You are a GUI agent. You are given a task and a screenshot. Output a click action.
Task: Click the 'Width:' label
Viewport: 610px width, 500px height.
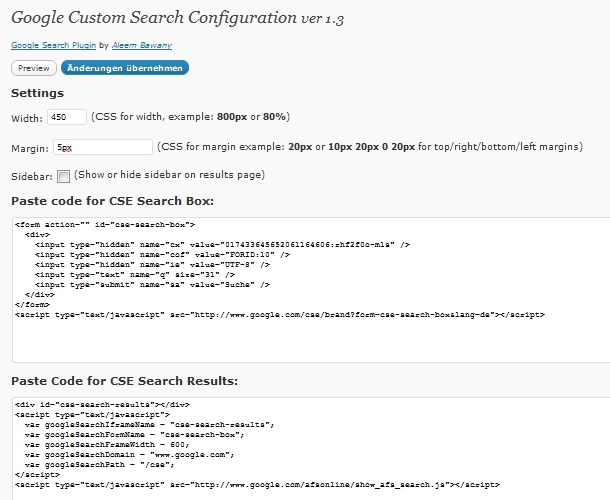coord(27,118)
